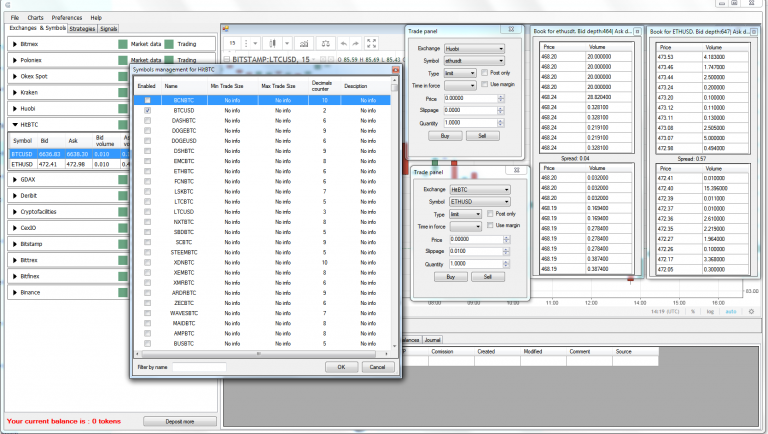Open Exchange dropdown showing HitBTC
768x434 pixels.
480,190
